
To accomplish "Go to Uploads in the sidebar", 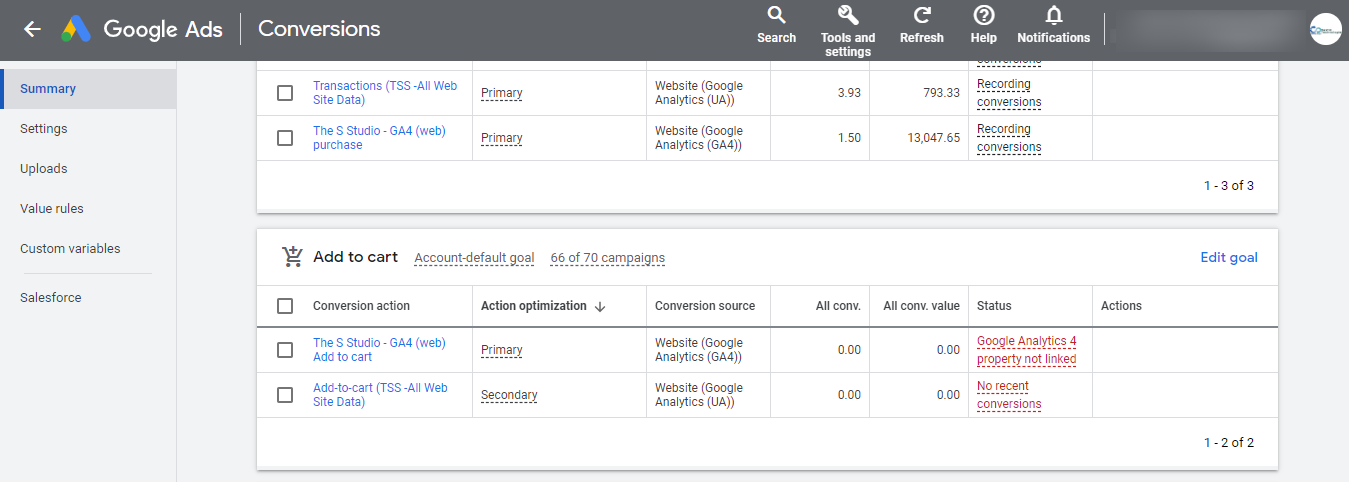I will tap(44, 169).
